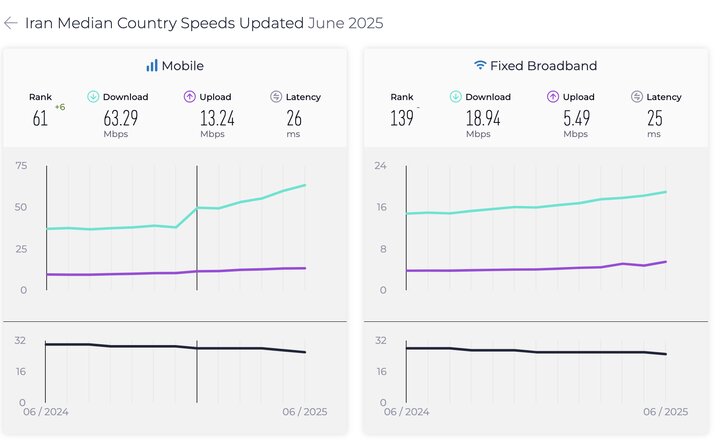Click the Fixed Broadband 06 / 2024 label

point(407,412)
